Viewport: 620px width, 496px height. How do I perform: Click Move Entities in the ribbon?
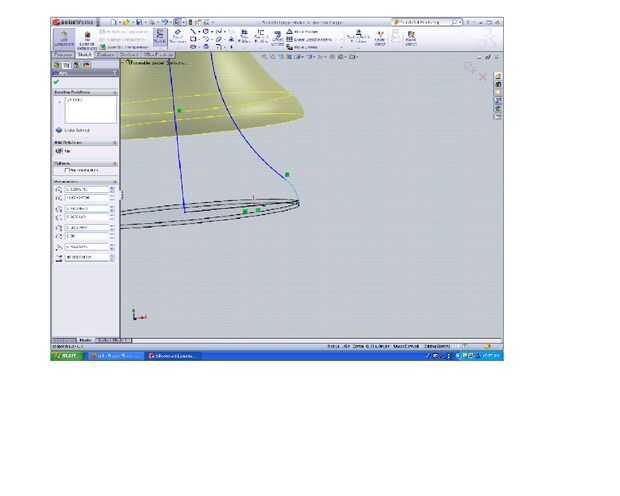tap(302, 47)
